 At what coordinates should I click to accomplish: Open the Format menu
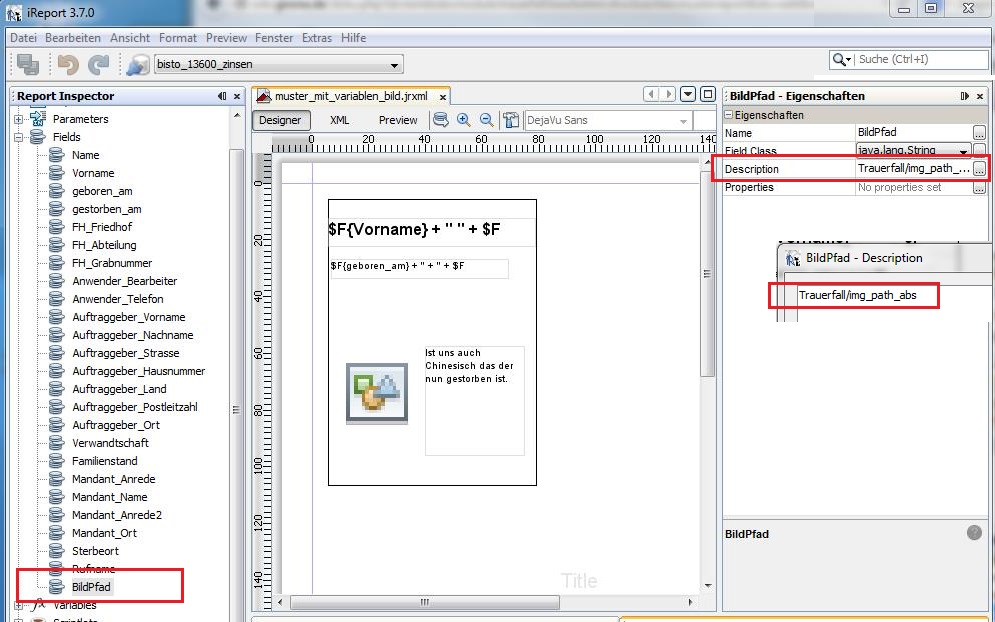(178, 38)
